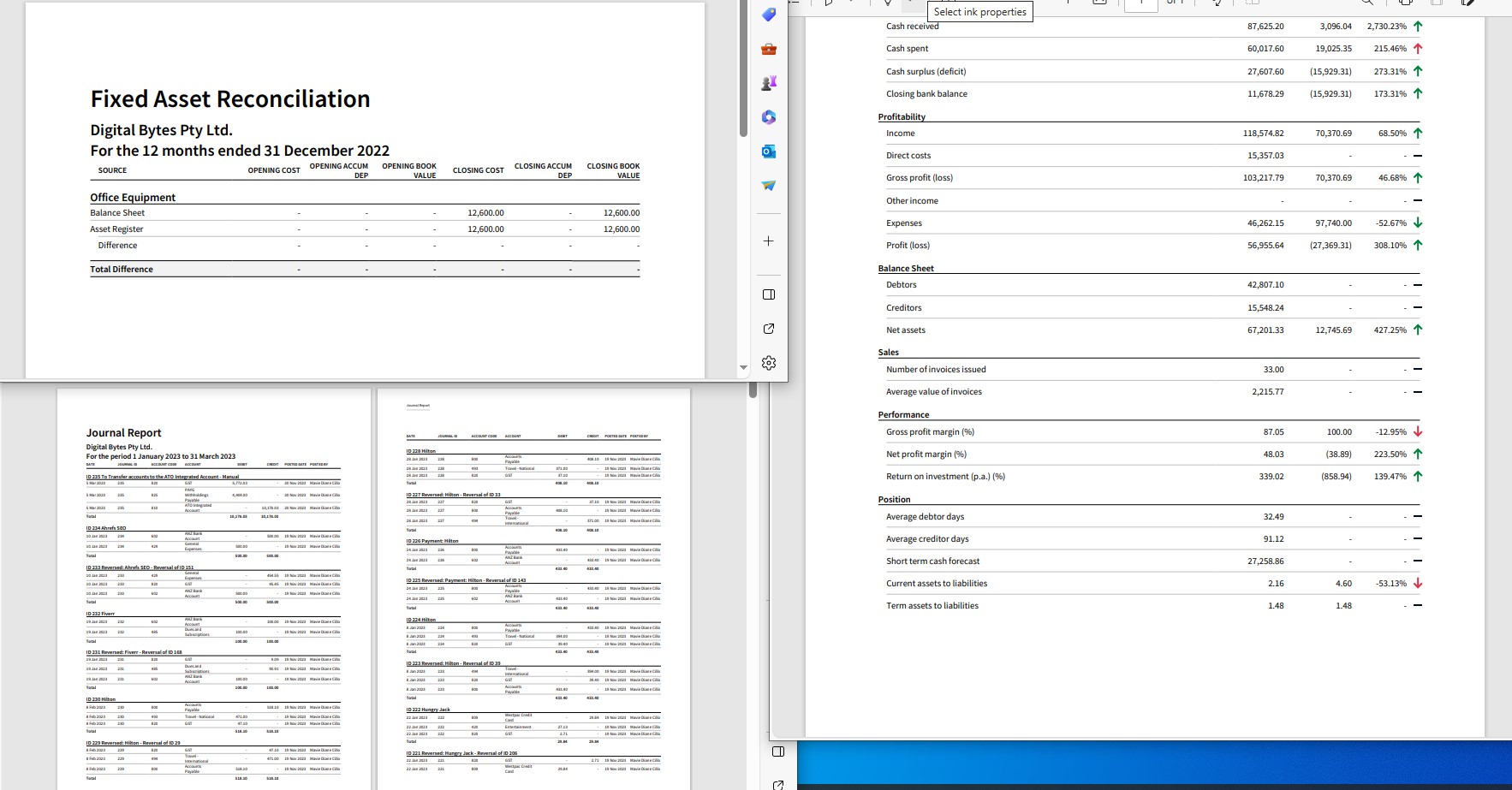Click the "Average value of invoices" row label

pyautogui.click(x=934, y=392)
